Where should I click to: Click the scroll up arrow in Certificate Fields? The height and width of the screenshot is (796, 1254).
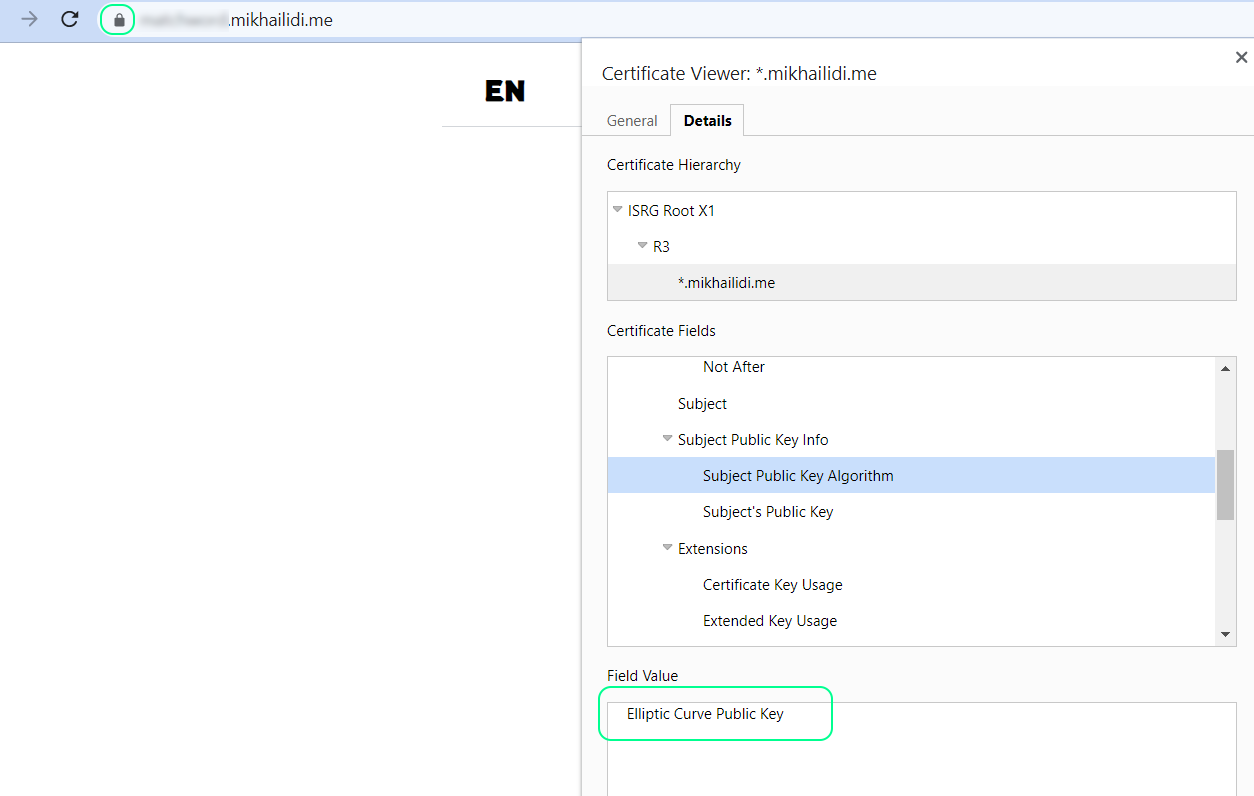click(x=1225, y=368)
